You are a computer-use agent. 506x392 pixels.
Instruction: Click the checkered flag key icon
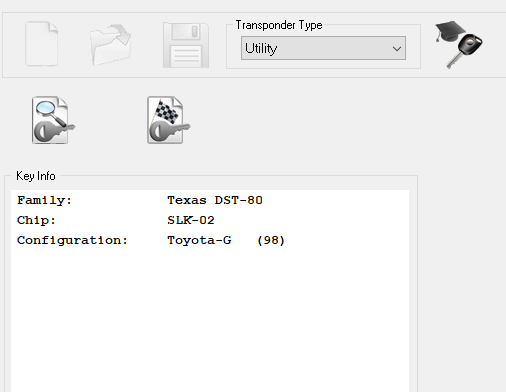coord(168,120)
